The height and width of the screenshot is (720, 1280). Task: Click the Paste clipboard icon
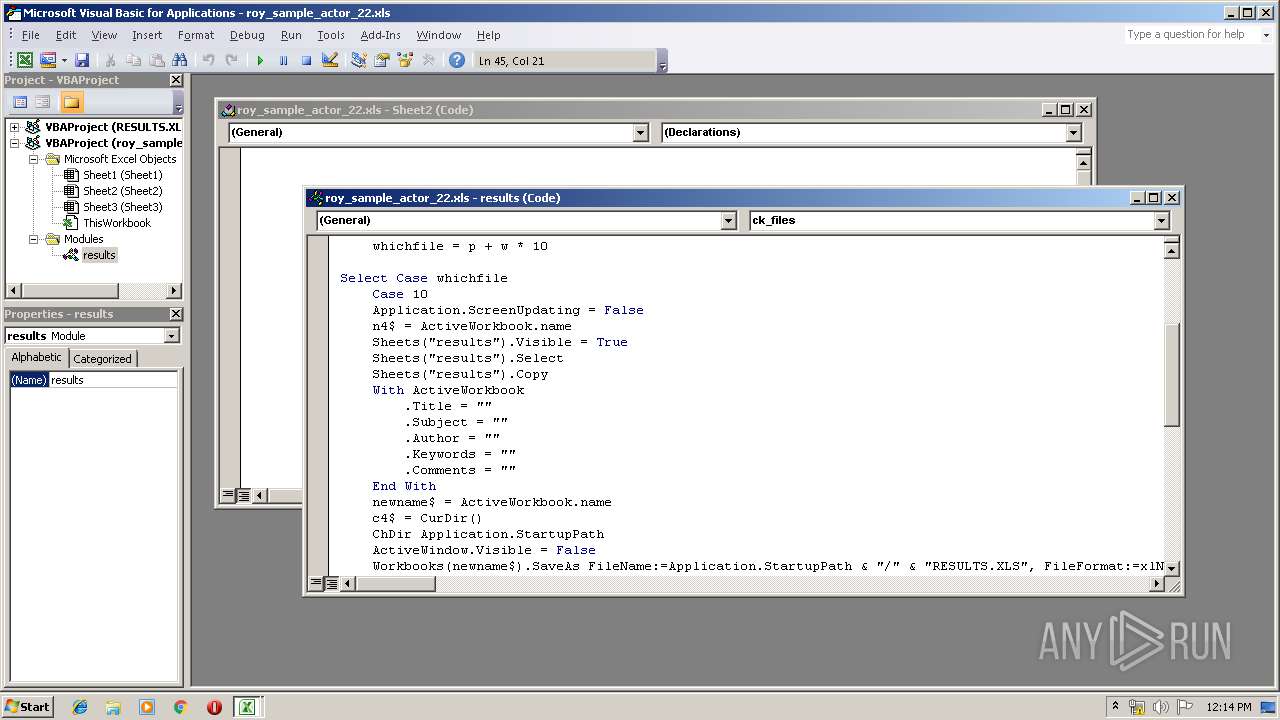coord(156,60)
